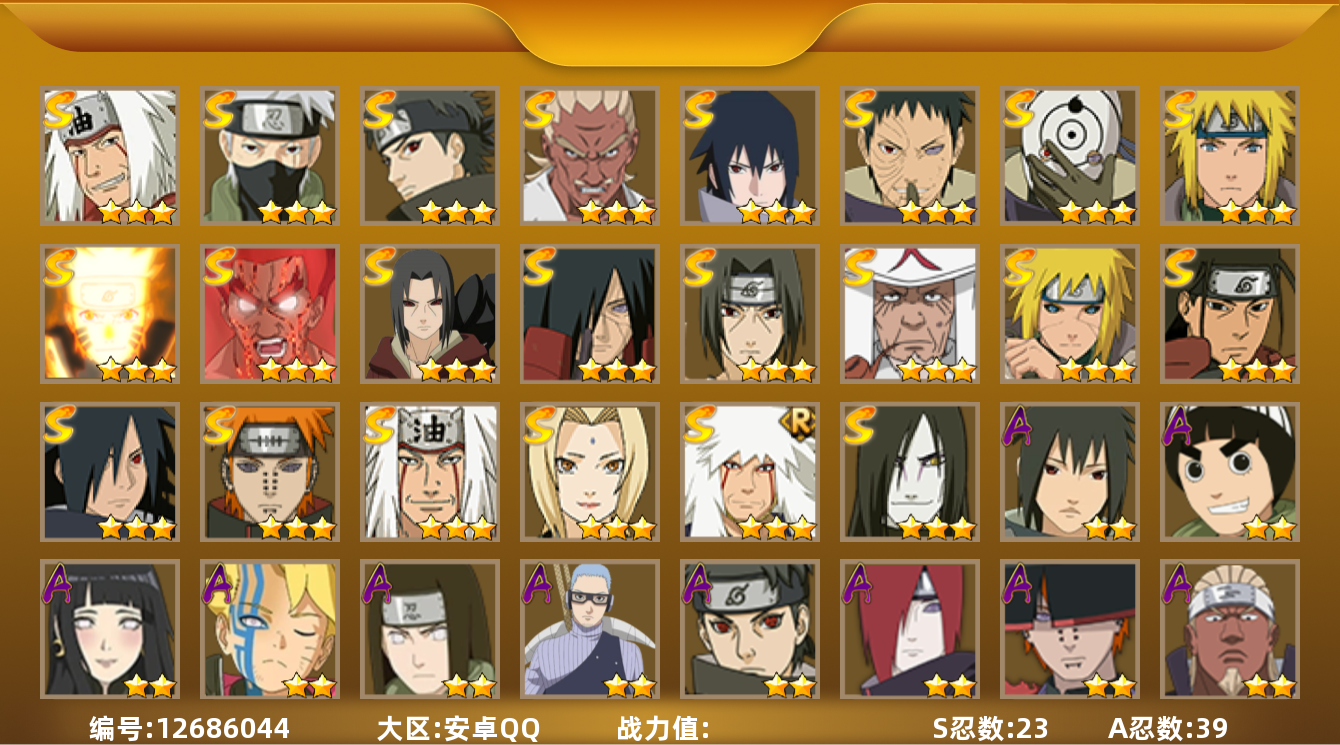
Task: Select the red-haired Nagato A-rank portrait
Action: pos(909,629)
